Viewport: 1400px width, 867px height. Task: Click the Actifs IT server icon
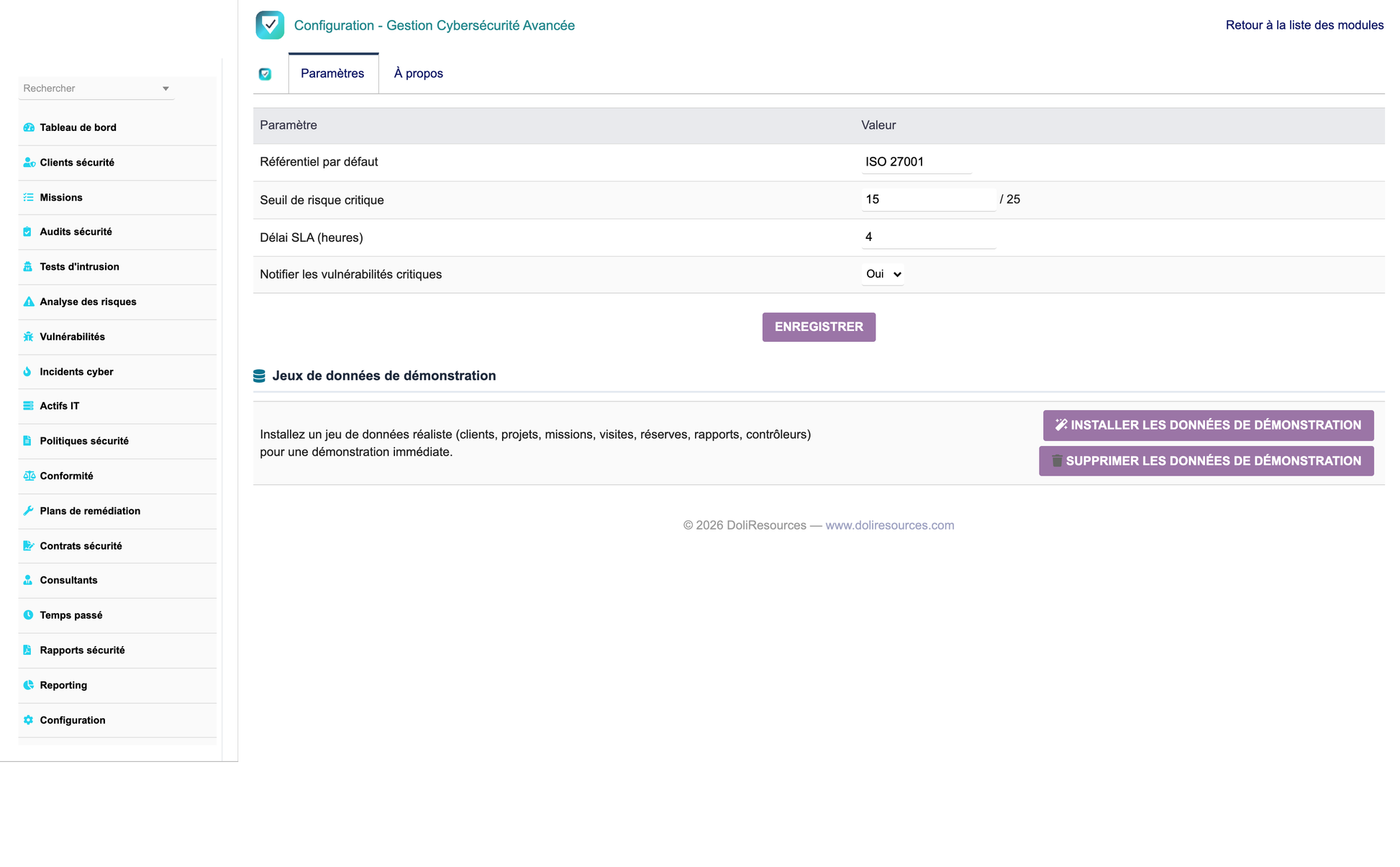[x=28, y=406]
